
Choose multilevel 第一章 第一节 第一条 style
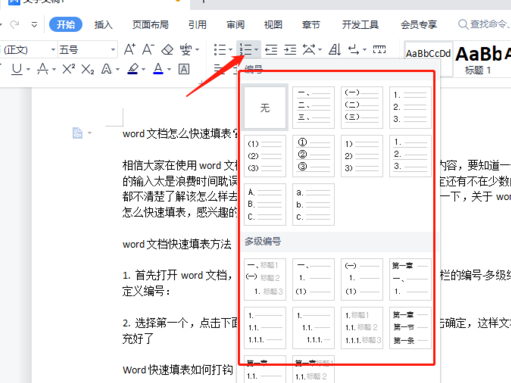click(x=410, y=328)
